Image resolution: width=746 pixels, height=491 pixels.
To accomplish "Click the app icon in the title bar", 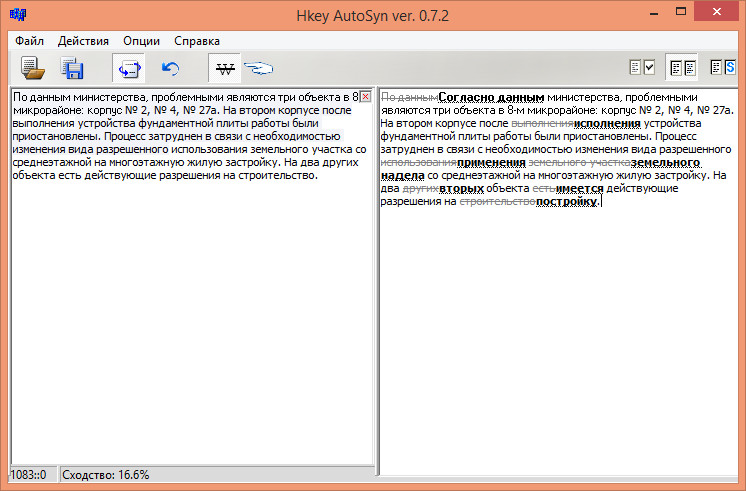I will 17,14.
